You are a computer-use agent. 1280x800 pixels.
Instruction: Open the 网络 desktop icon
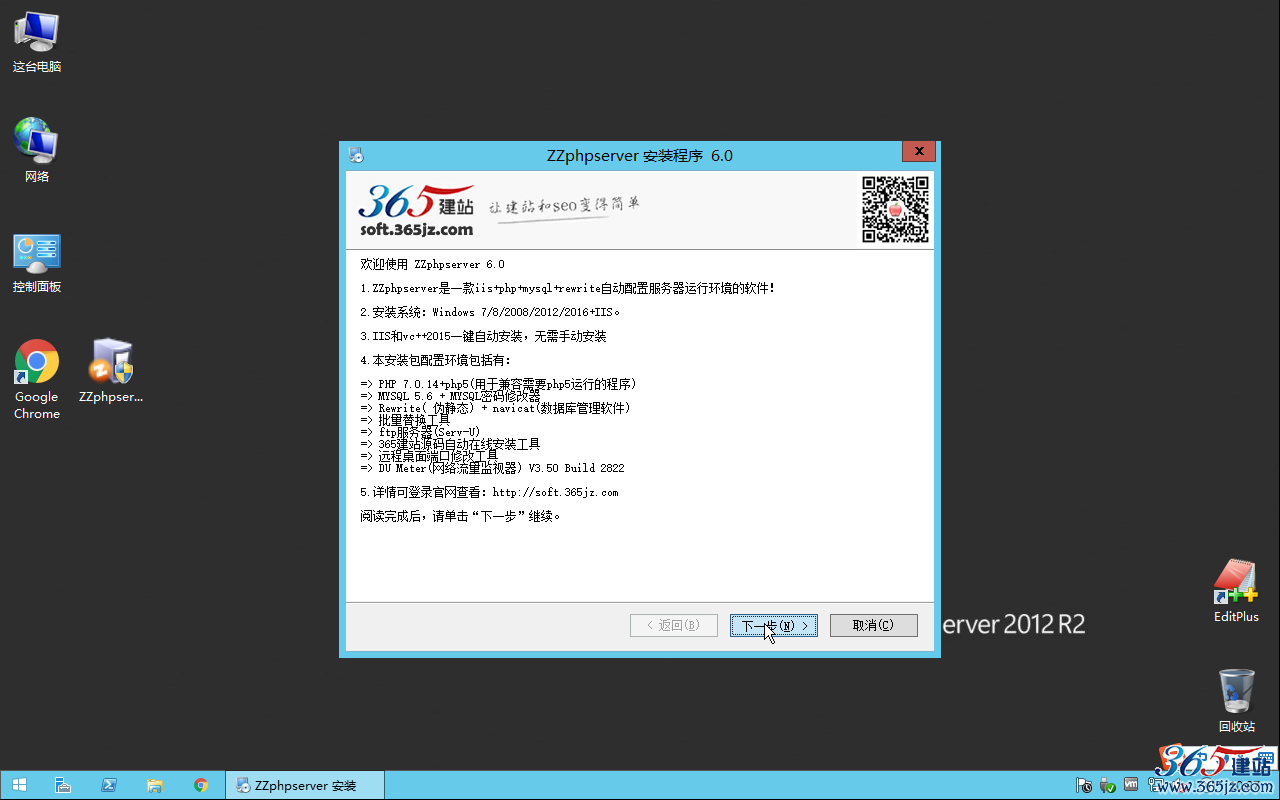[37, 151]
